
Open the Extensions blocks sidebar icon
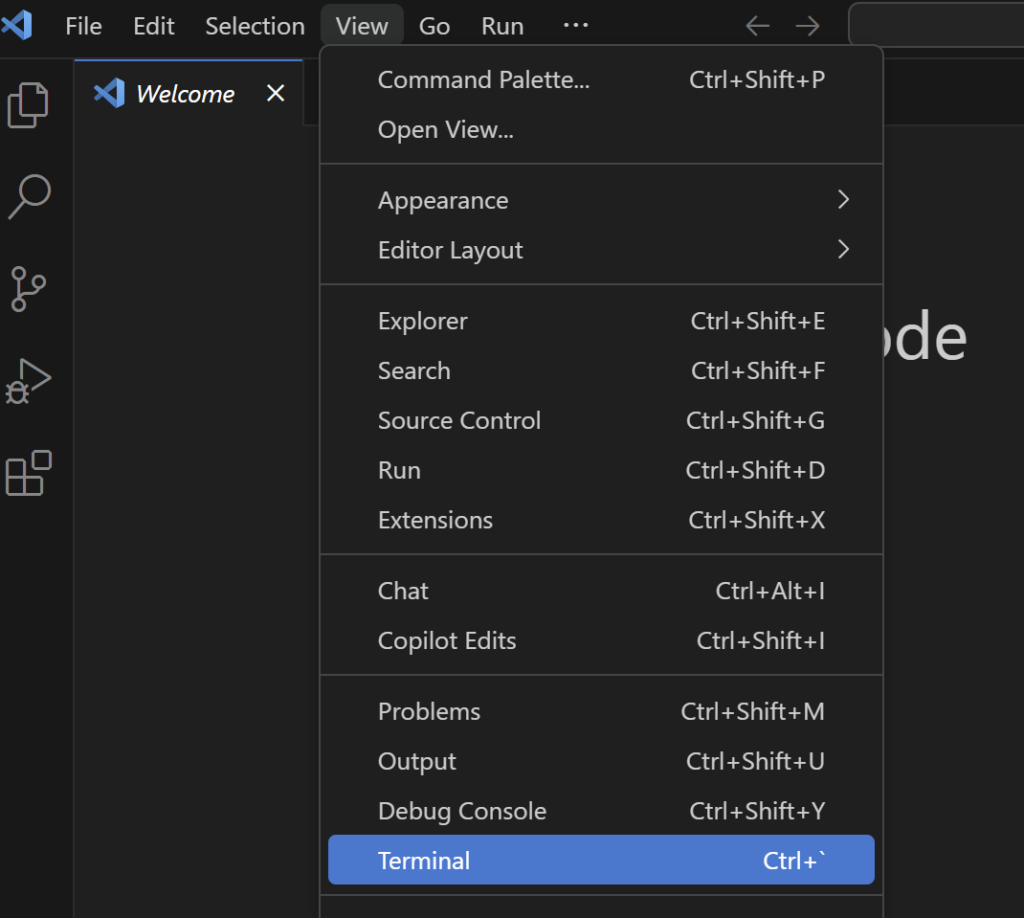[x=28, y=473]
